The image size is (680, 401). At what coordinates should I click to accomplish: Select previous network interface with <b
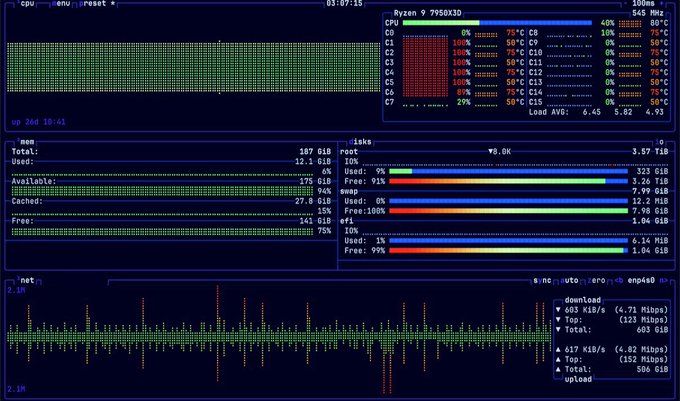tap(619, 280)
